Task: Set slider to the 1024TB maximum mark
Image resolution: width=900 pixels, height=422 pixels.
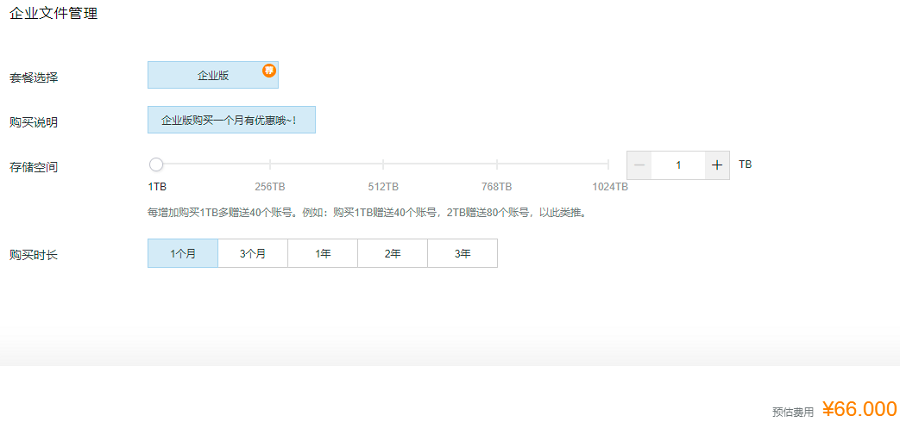Action: 608,165
